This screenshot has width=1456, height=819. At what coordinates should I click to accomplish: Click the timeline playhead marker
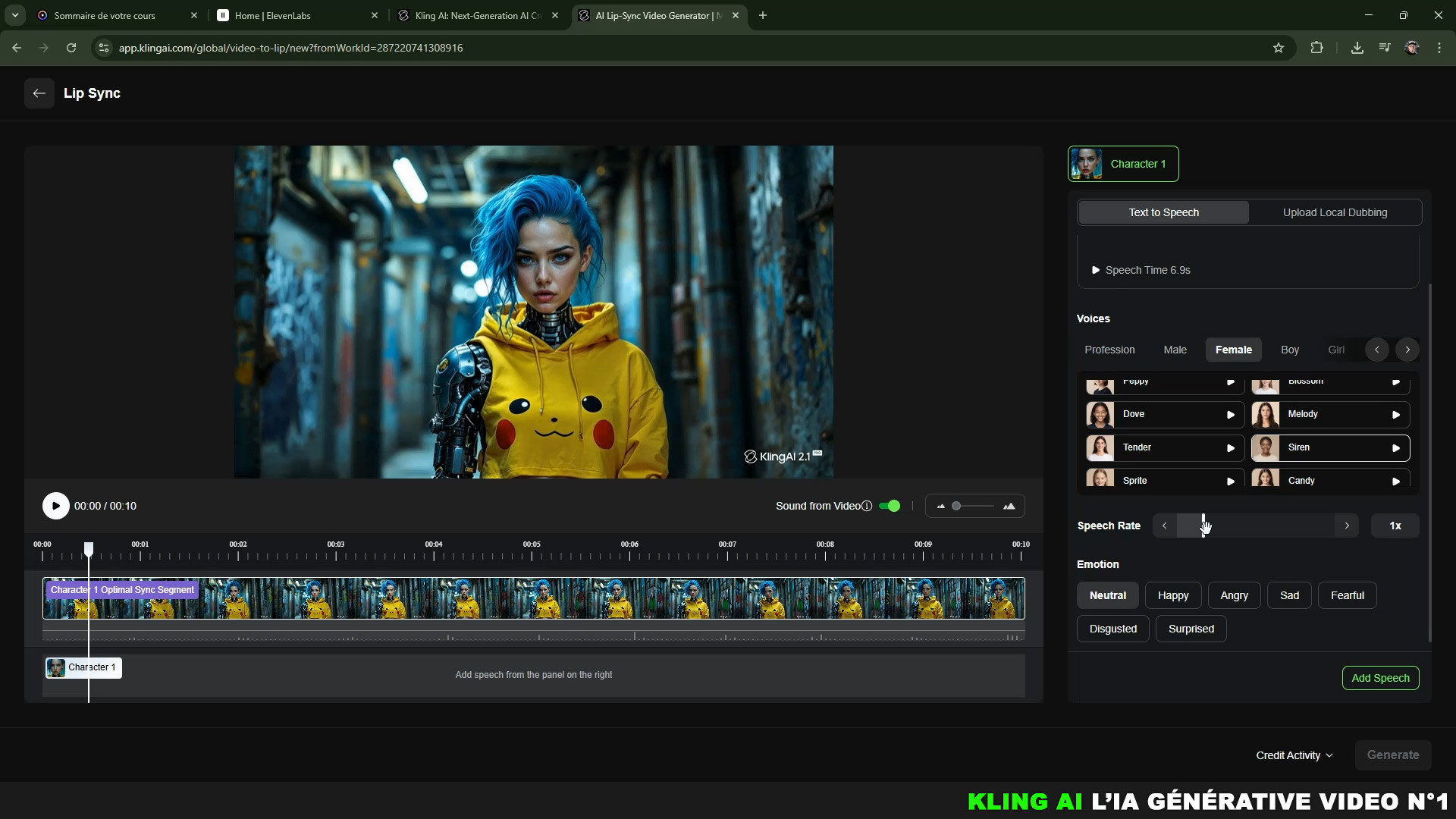tap(89, 548)
